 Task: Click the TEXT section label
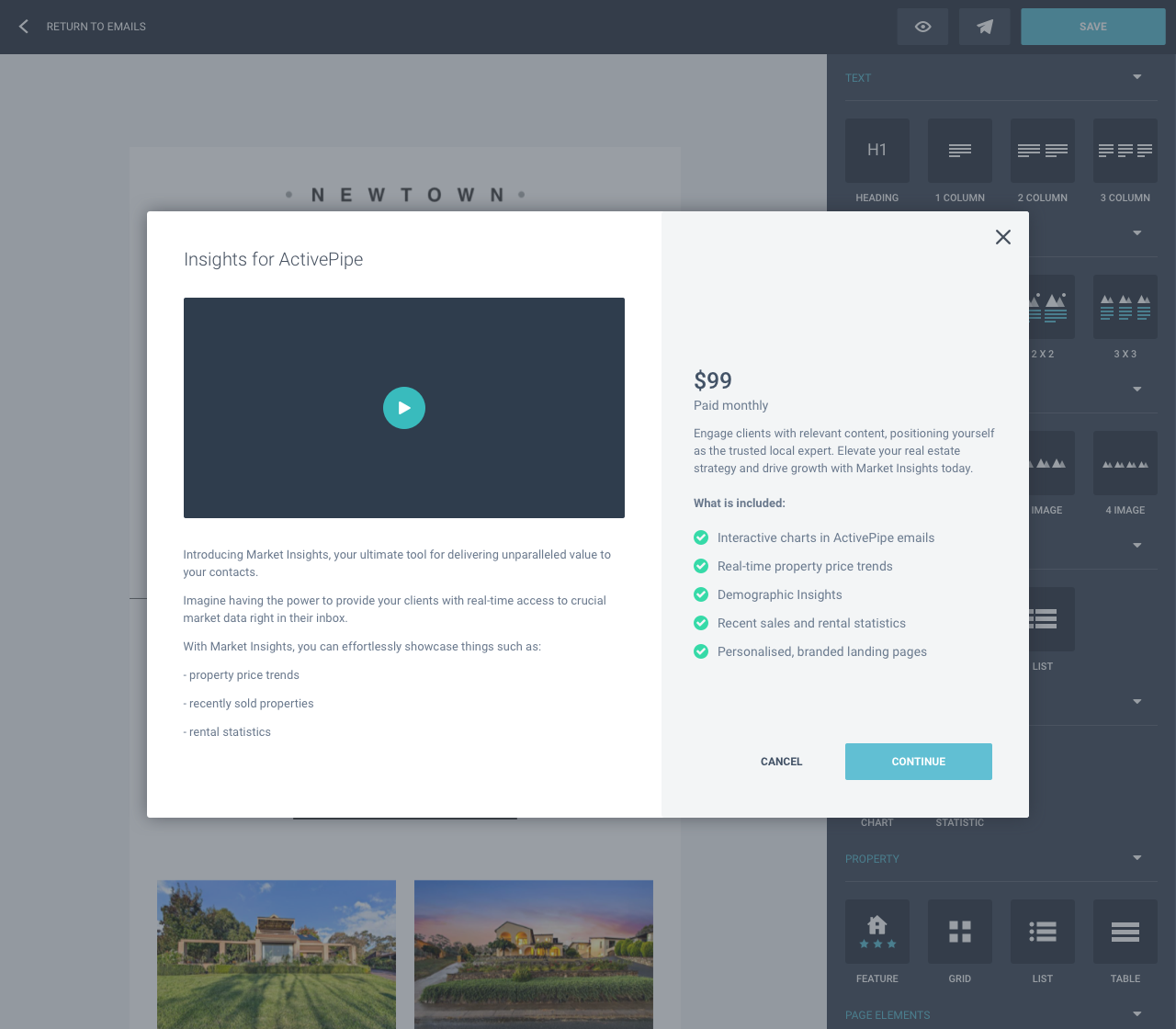coord(858,78)
